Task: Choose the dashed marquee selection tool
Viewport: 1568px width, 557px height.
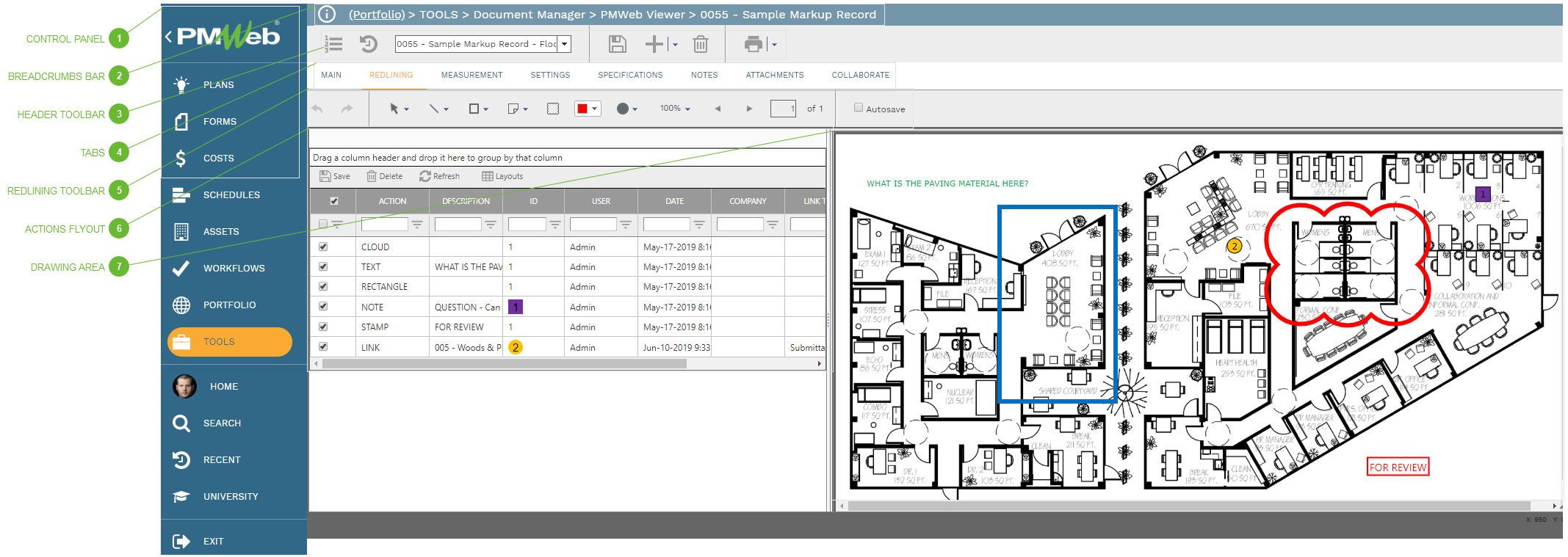Action: point(553,109)
